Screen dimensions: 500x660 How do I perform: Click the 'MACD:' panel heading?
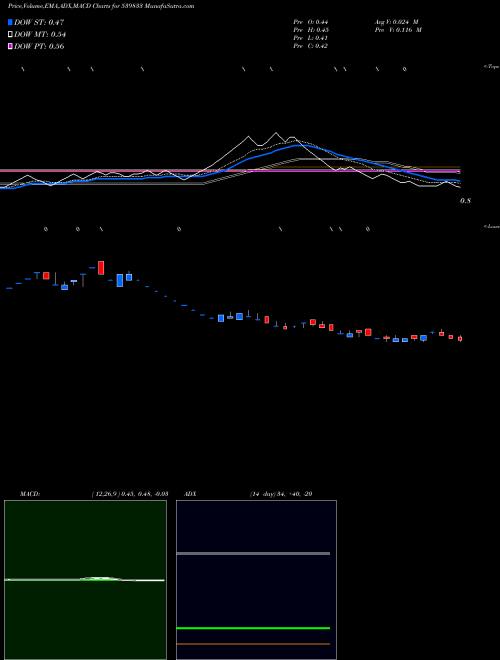click(30, 494)
